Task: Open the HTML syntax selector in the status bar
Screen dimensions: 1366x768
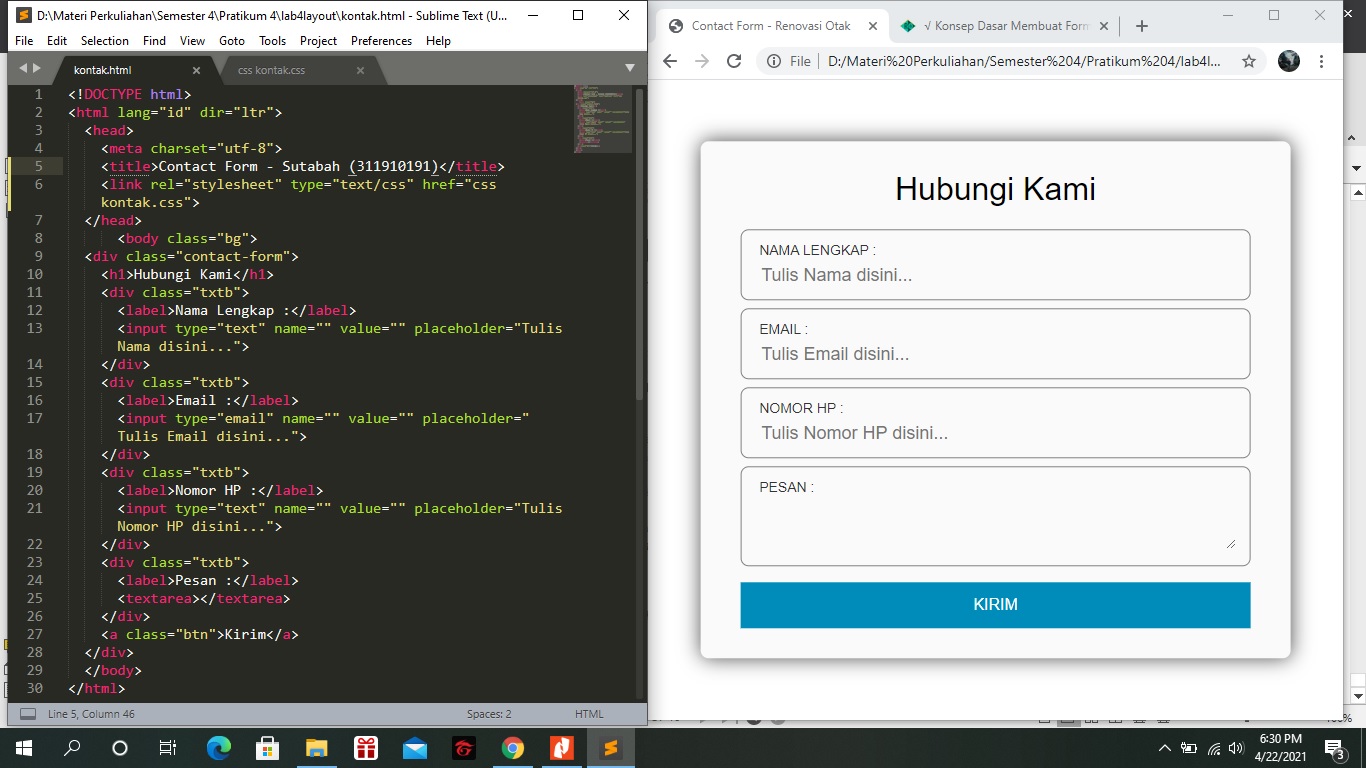Action: [589, 713]
